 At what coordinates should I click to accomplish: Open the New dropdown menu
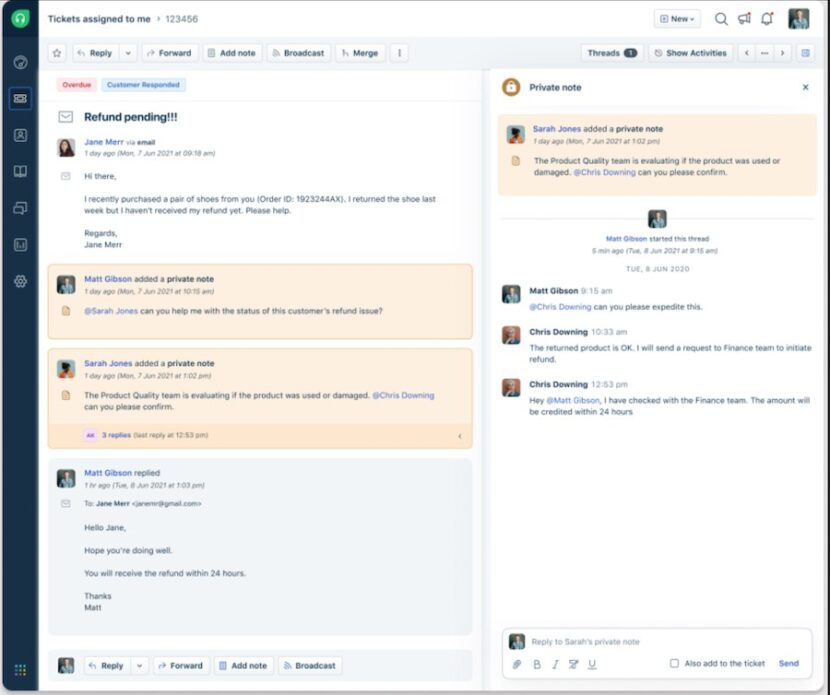click(x=676, y=18)
